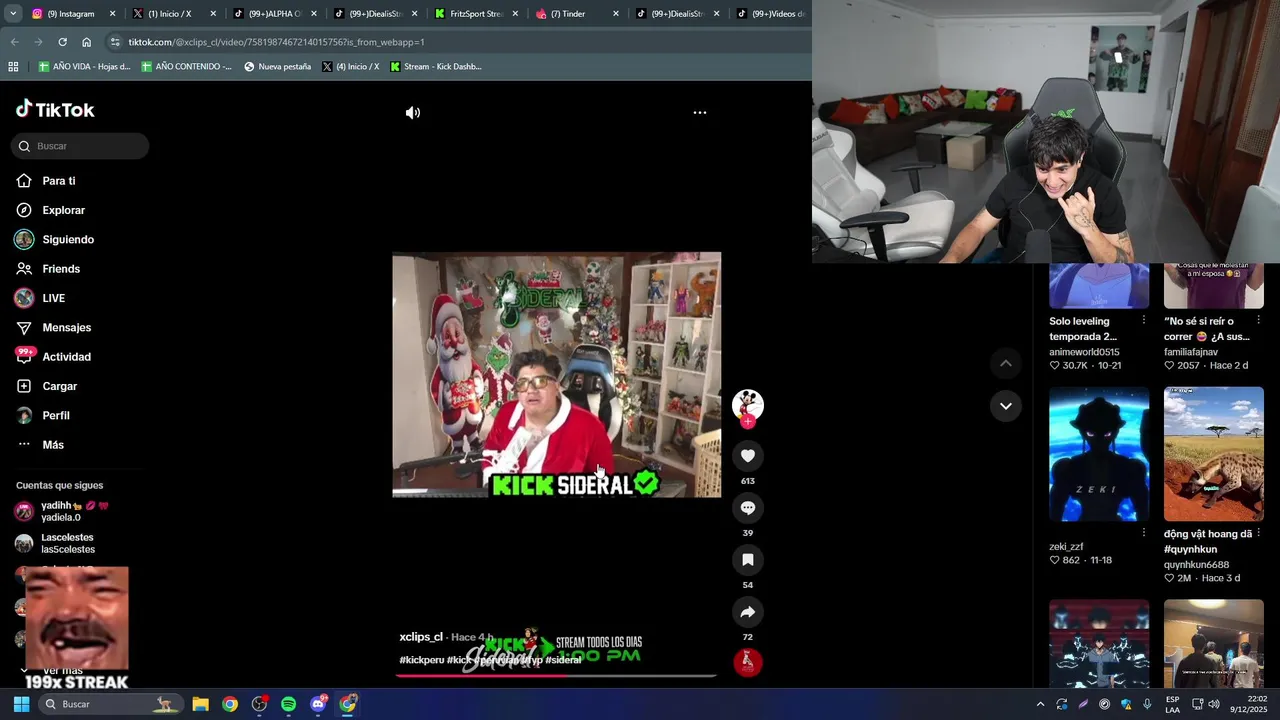Go to TikTok home via logo

coord(55,109)
